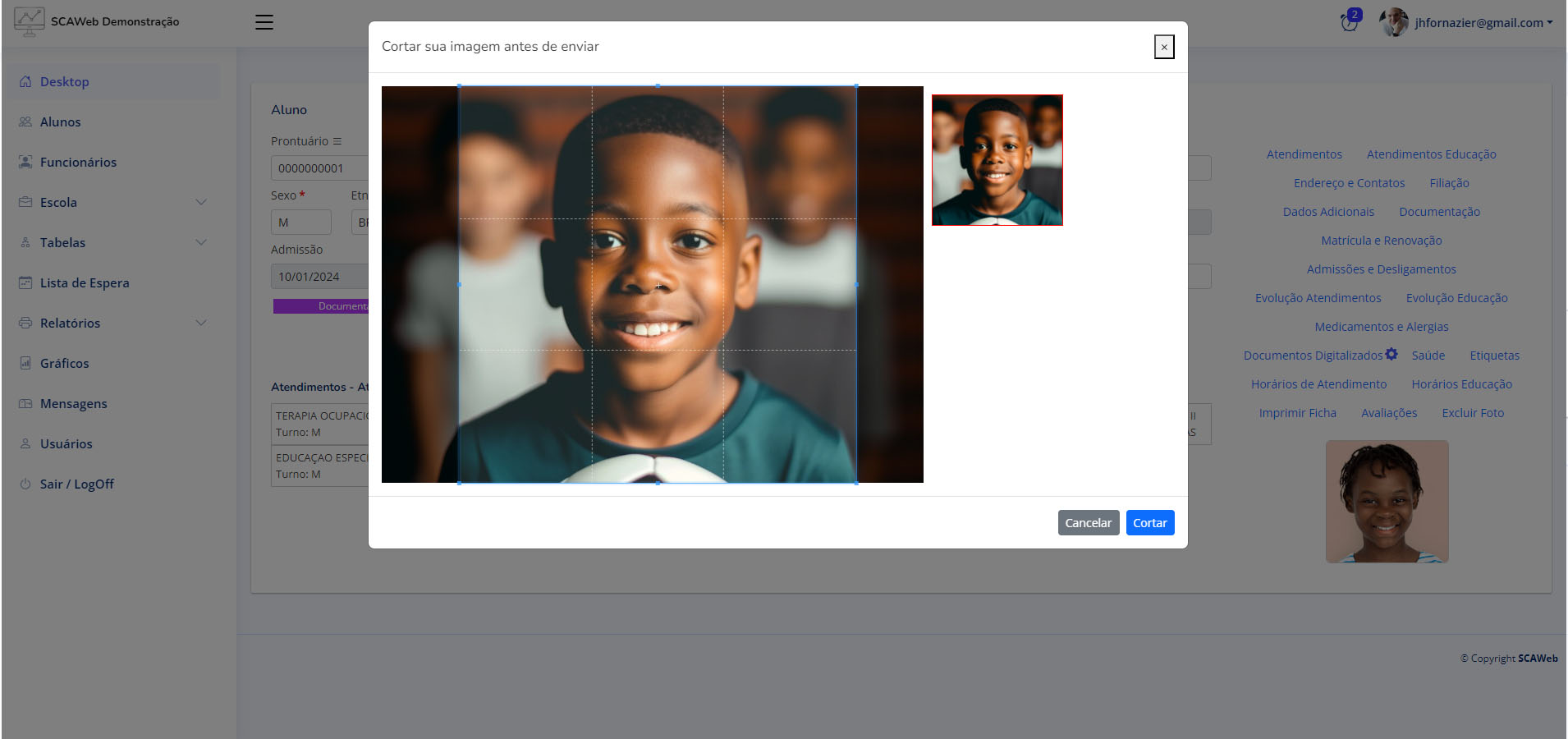Click the cropped preview thumbnail
1568x739 pixels.
tap(997, 160)
